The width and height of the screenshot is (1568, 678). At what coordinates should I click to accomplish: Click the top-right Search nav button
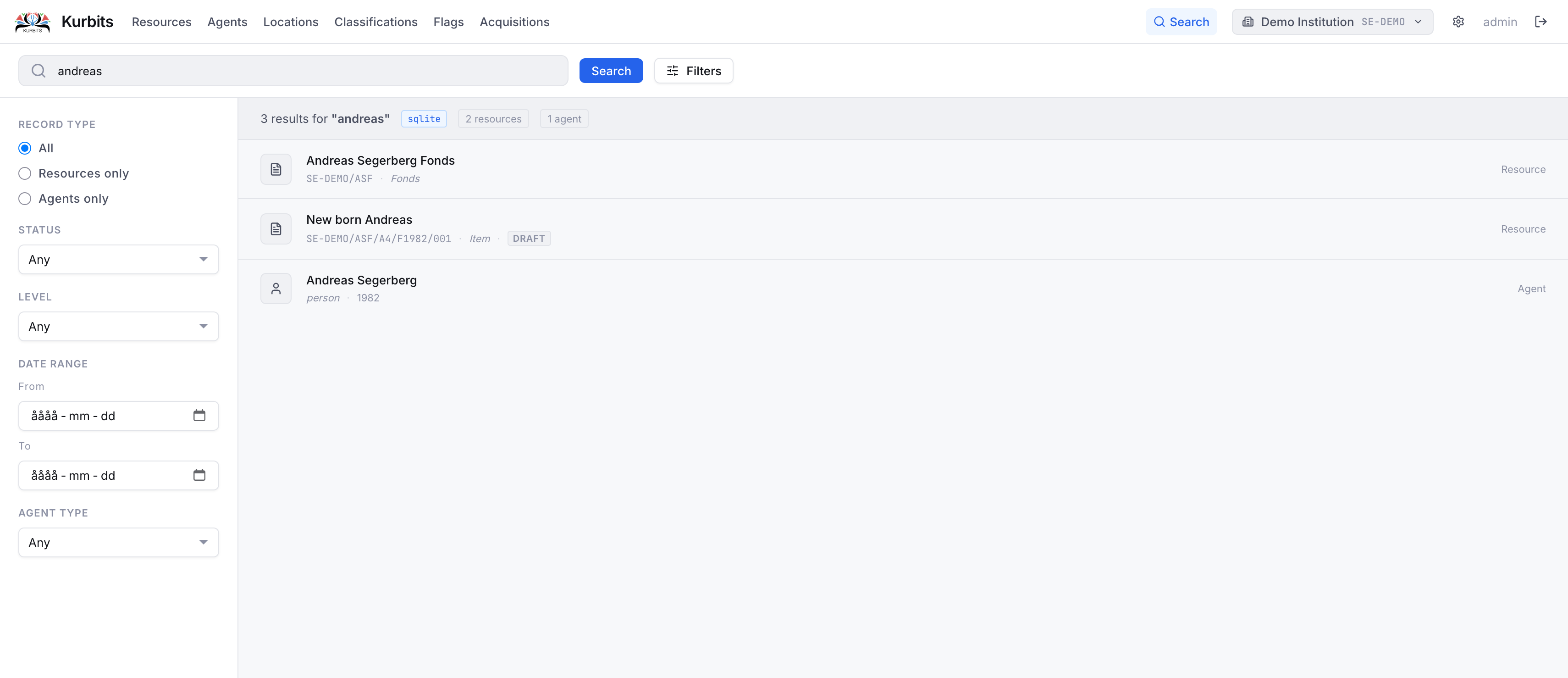1181,22
